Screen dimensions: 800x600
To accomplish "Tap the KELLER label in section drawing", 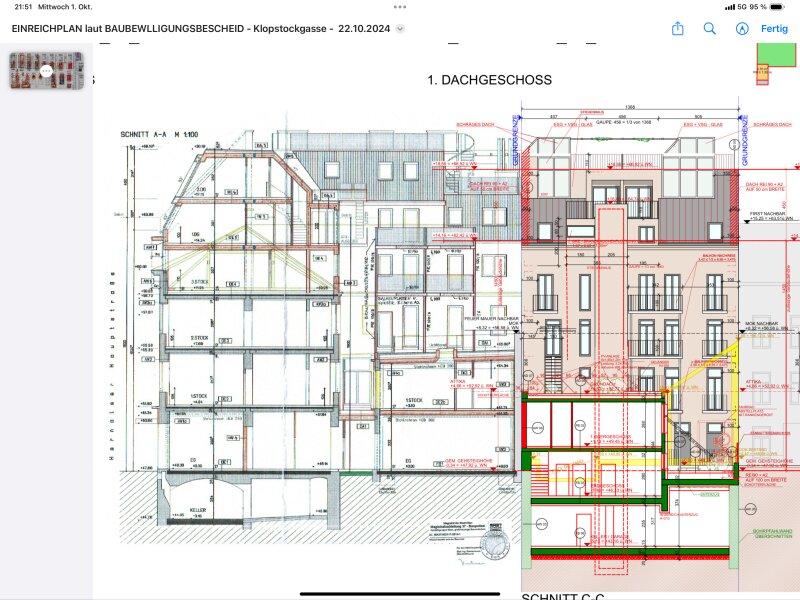I will [x=198, y=509].
